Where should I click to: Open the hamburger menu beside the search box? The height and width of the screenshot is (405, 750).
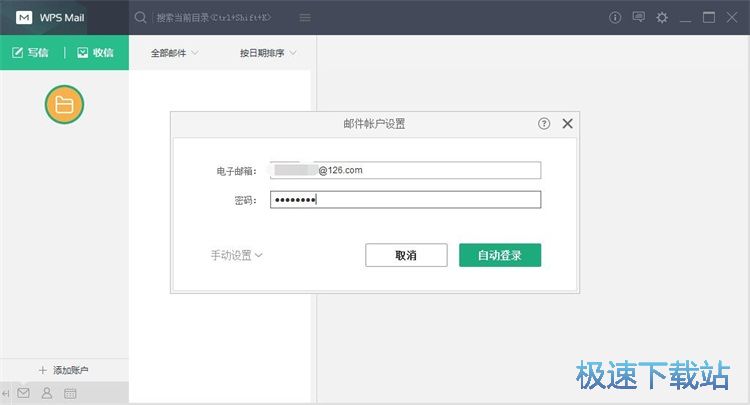pyautogui.click(x=305, y=18)
